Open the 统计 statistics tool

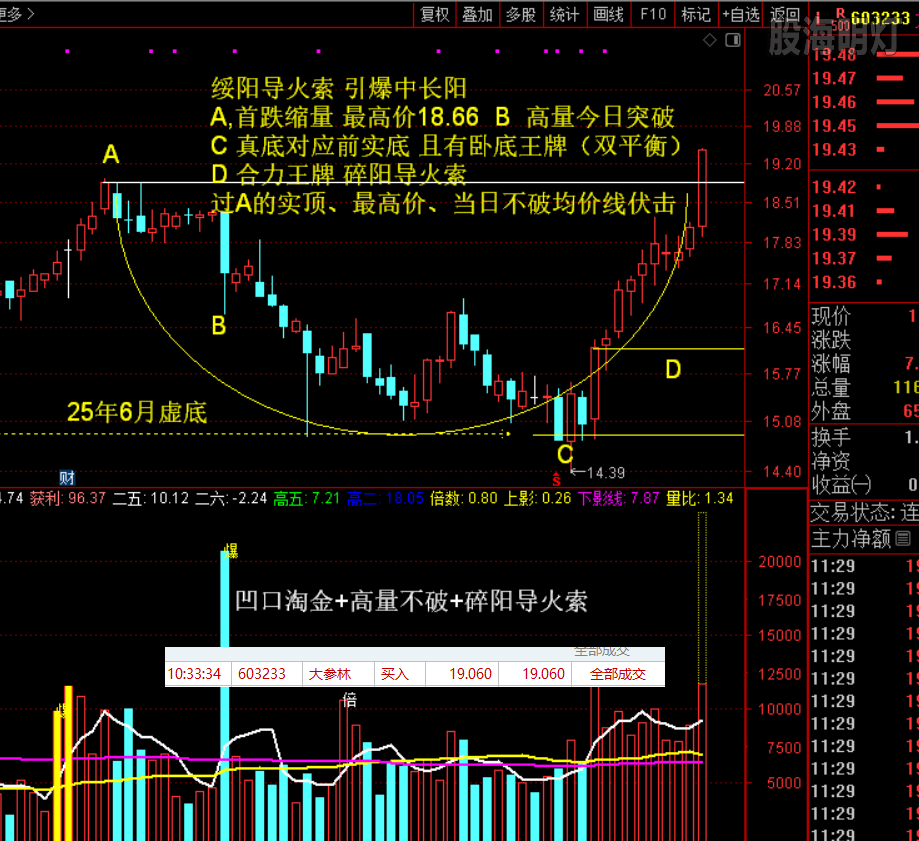click(x=564, y=14)
